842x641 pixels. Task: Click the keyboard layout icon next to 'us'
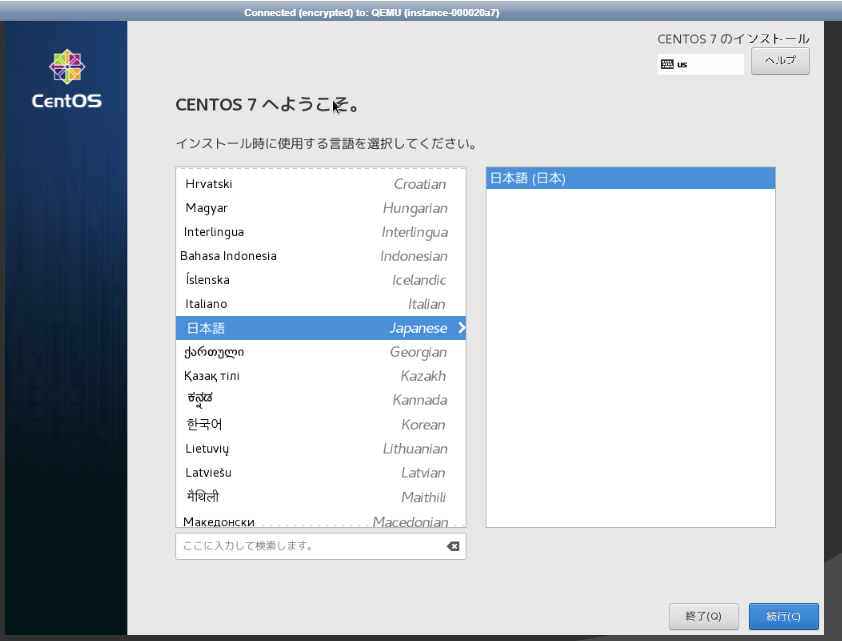tap(667, 64)
